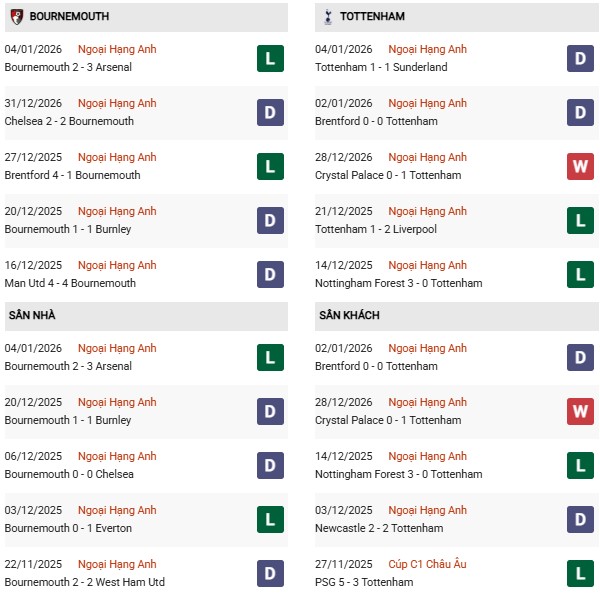Open the Nottingham Forest 3-0 Tottenham match
600x596 pixels.
coord(398,283)
